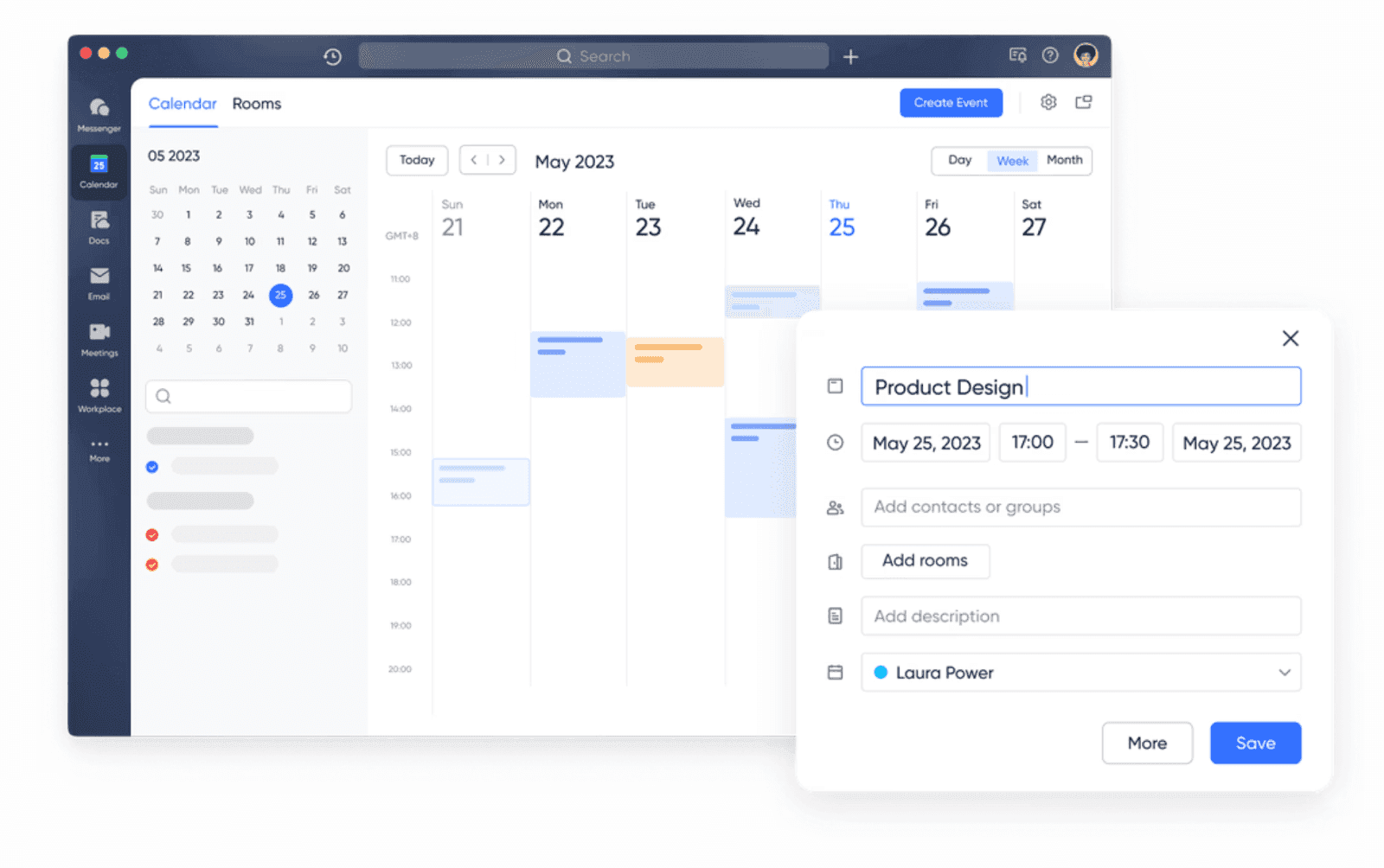The image size is (1384, 868).
Task: Click the Add contacts or groups field
Action: coord(1080,507)
